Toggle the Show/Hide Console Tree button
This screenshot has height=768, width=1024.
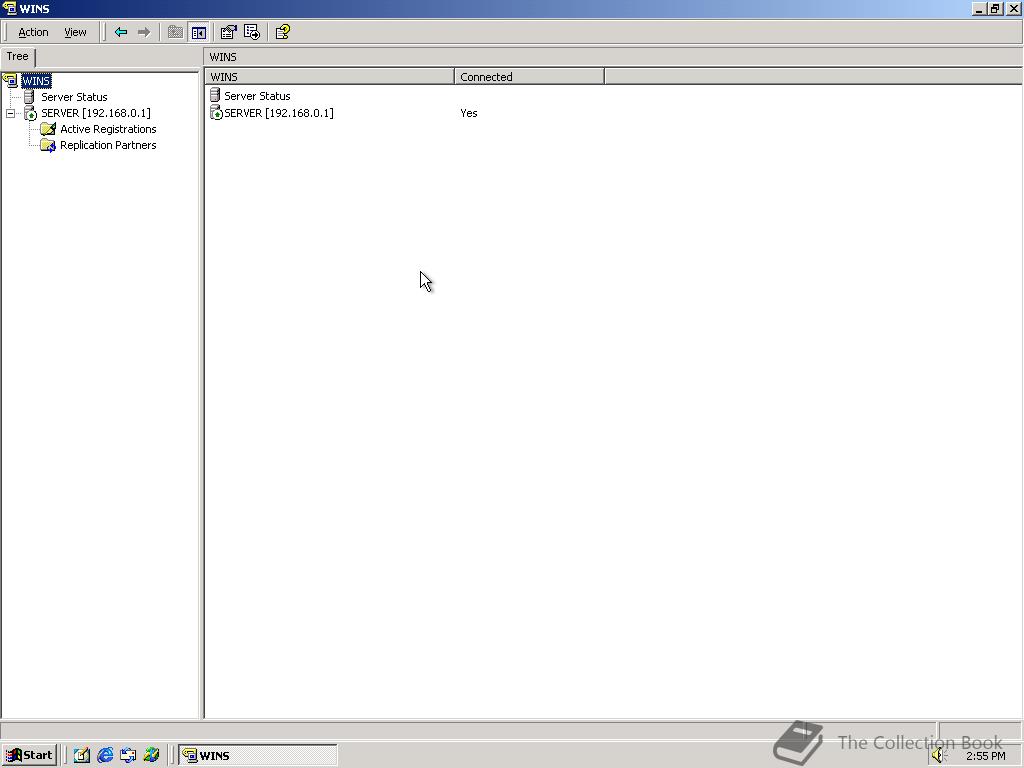pyautogui.click(x=199, y=32)
